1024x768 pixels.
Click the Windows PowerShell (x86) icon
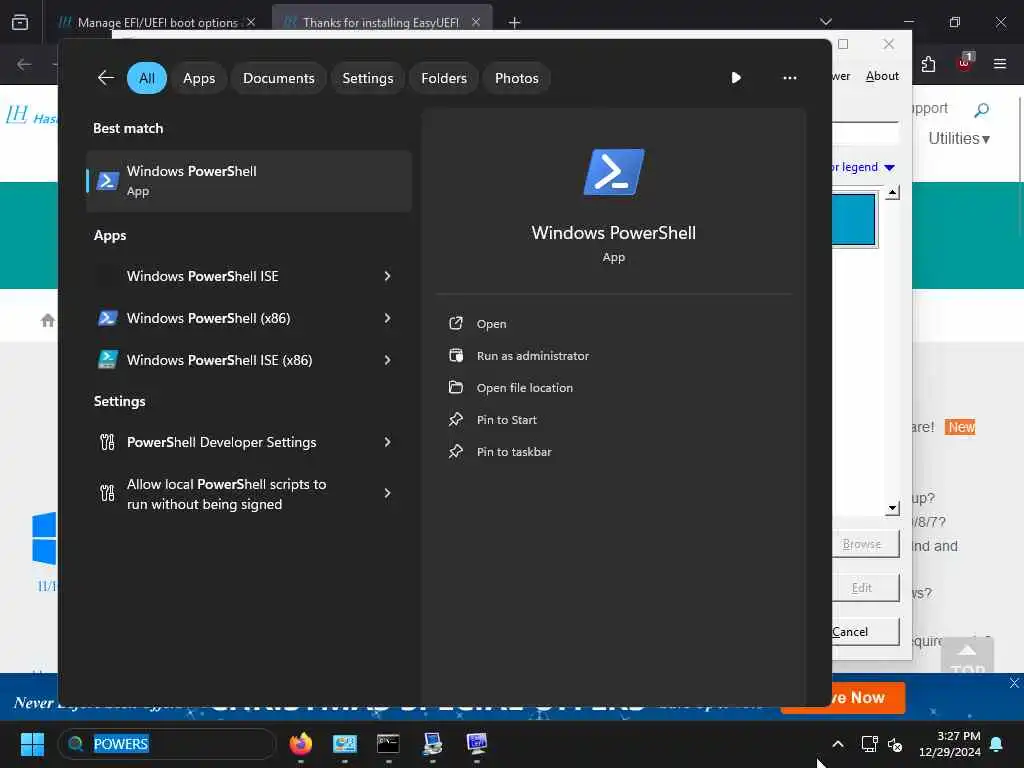(107, 318)
